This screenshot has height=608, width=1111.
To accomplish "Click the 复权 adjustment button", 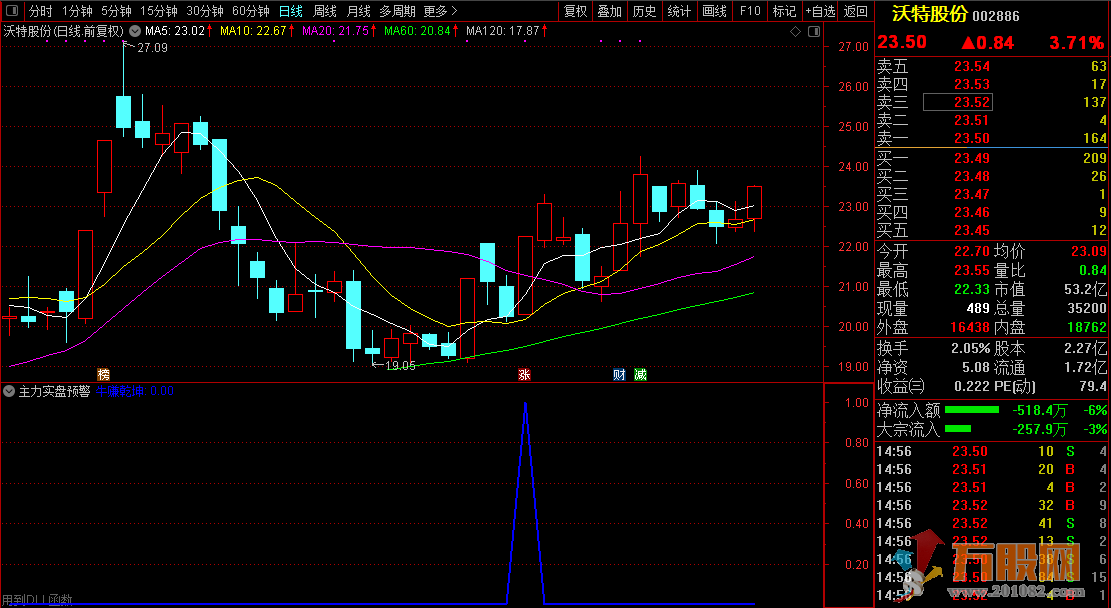I will point(575,11).
